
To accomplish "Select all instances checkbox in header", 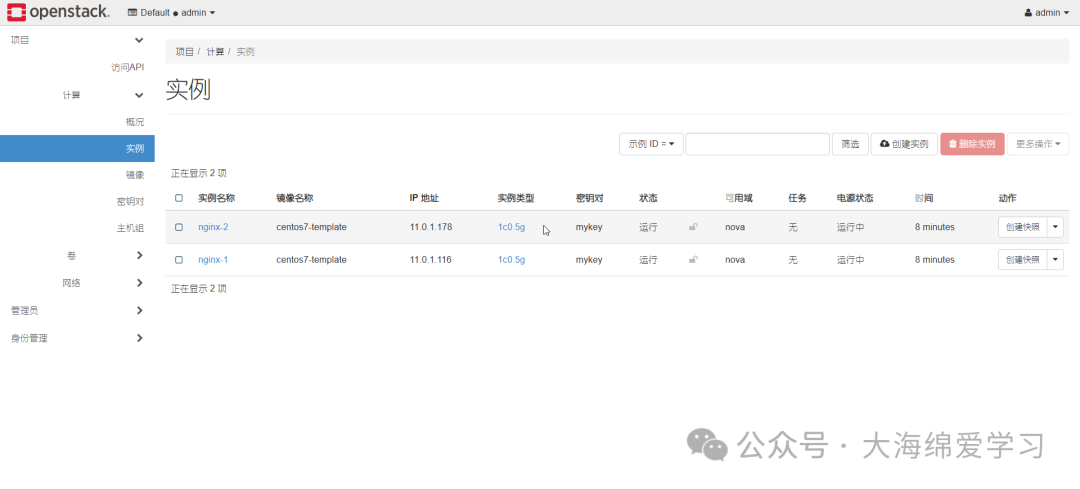I will (x=179, y=198).
